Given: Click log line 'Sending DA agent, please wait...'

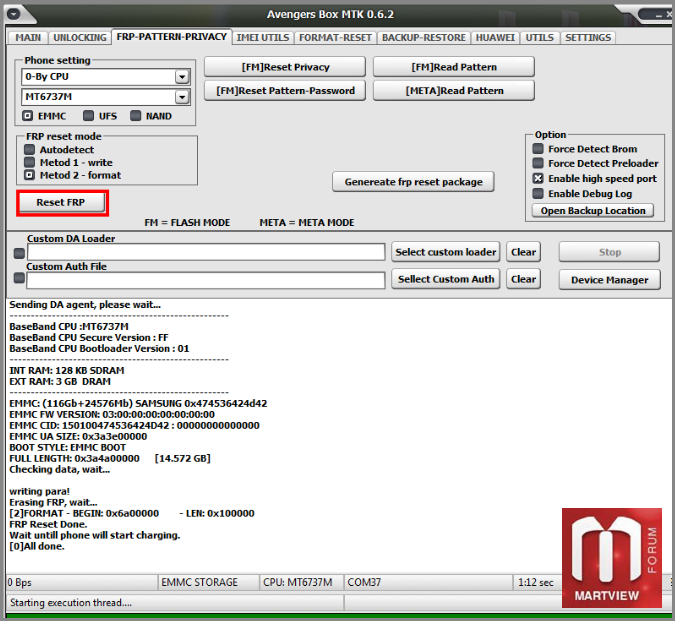Looking at the screenshot, I should tap(85, 305).
